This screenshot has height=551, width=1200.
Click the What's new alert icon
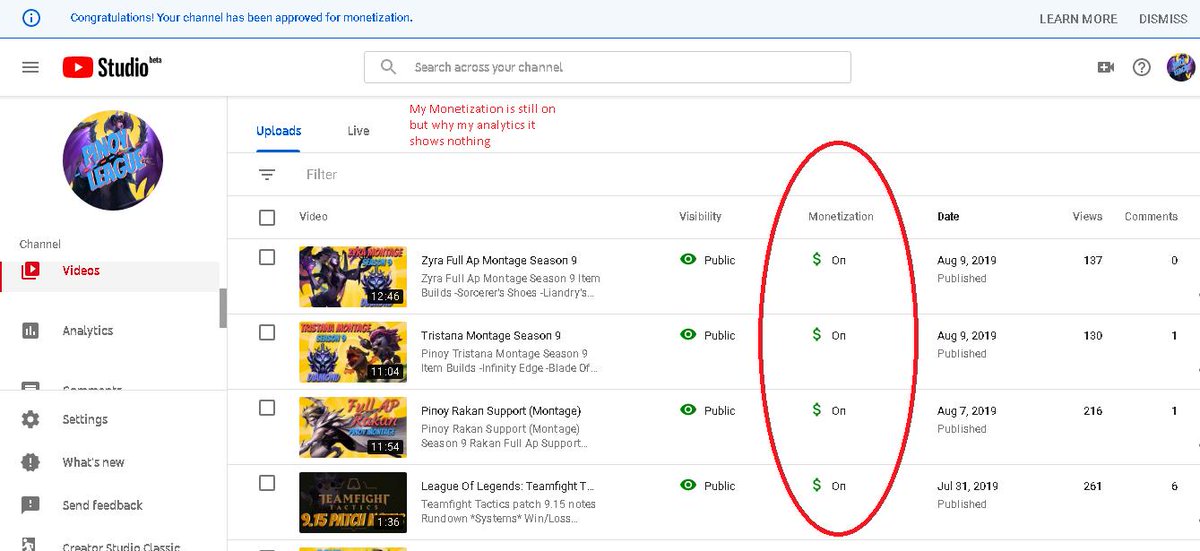(30, 462)
